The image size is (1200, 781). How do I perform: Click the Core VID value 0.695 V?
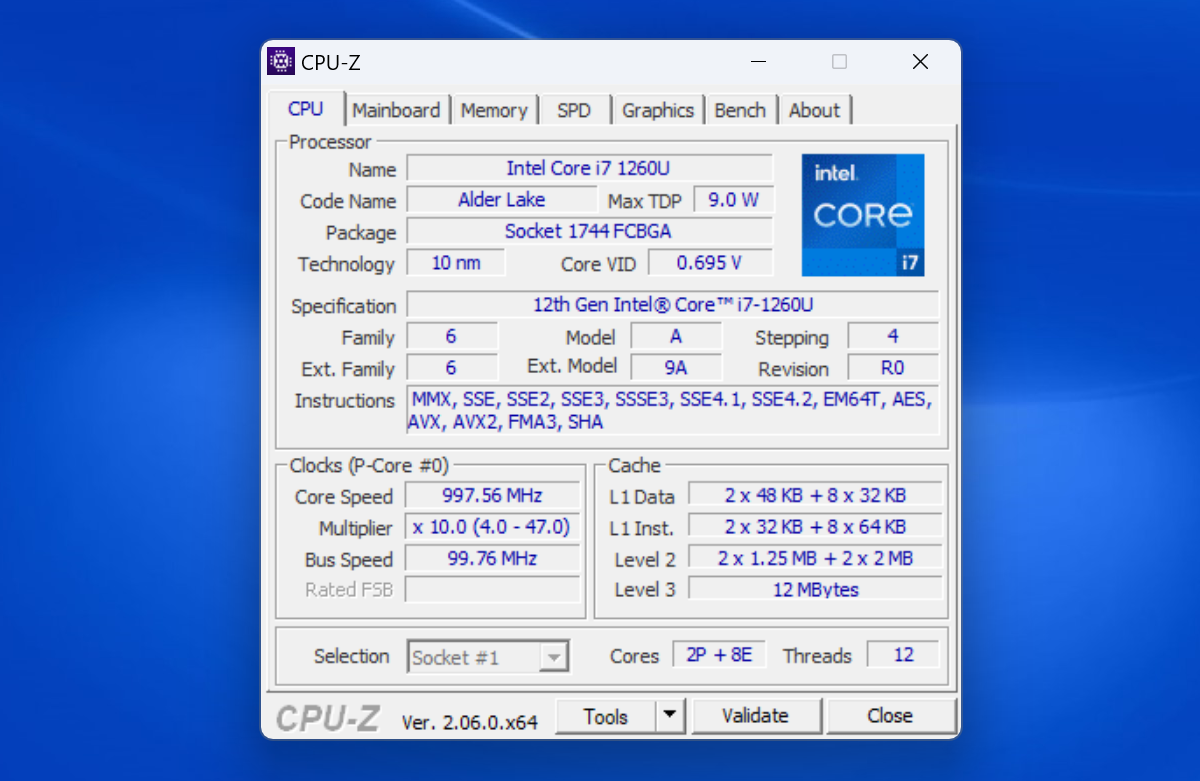[x=710, y=263]
